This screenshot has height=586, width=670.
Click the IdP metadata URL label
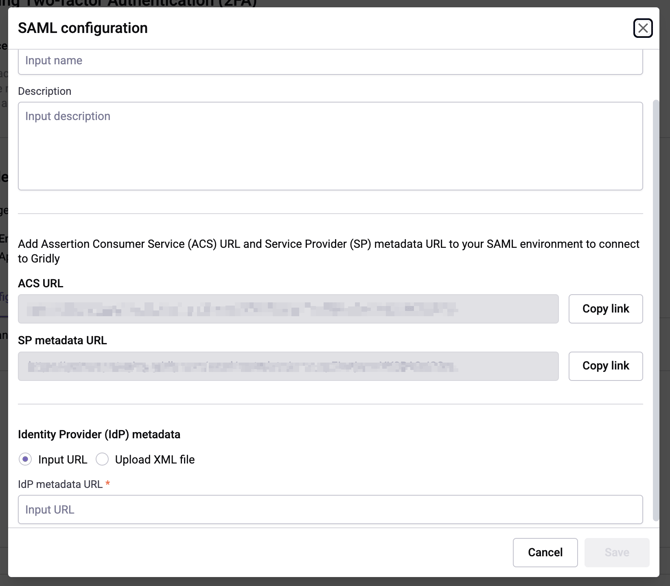[60, 484]
